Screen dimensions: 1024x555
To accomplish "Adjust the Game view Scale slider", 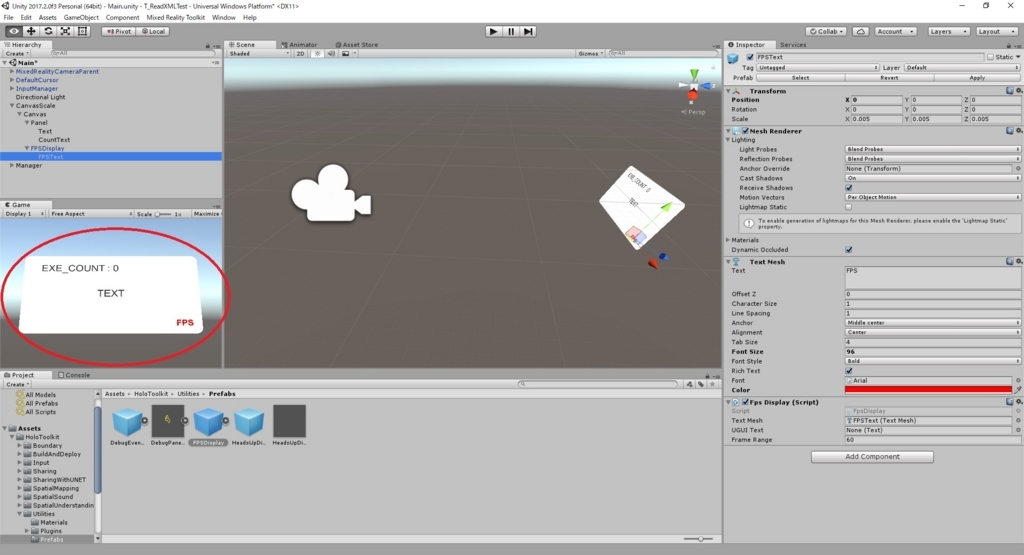I will click(x=163, y=214).
